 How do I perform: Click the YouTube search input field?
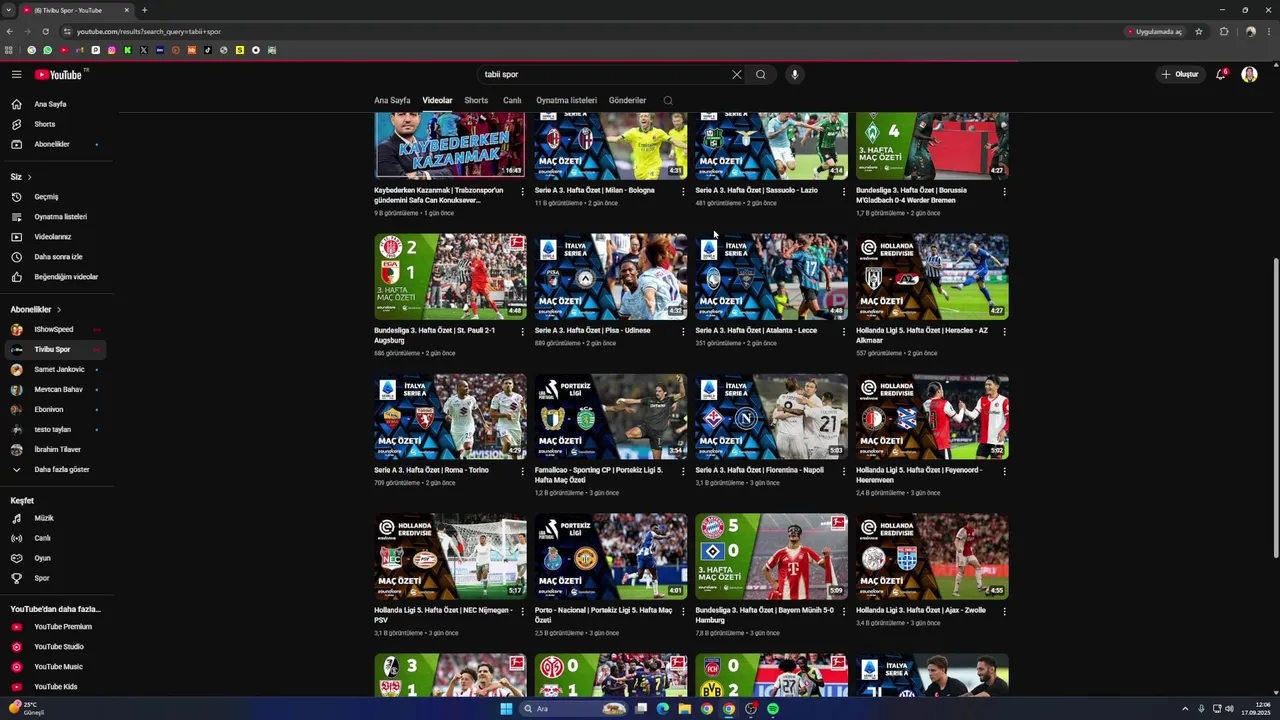pyautogui.click(x=605, y=74)
